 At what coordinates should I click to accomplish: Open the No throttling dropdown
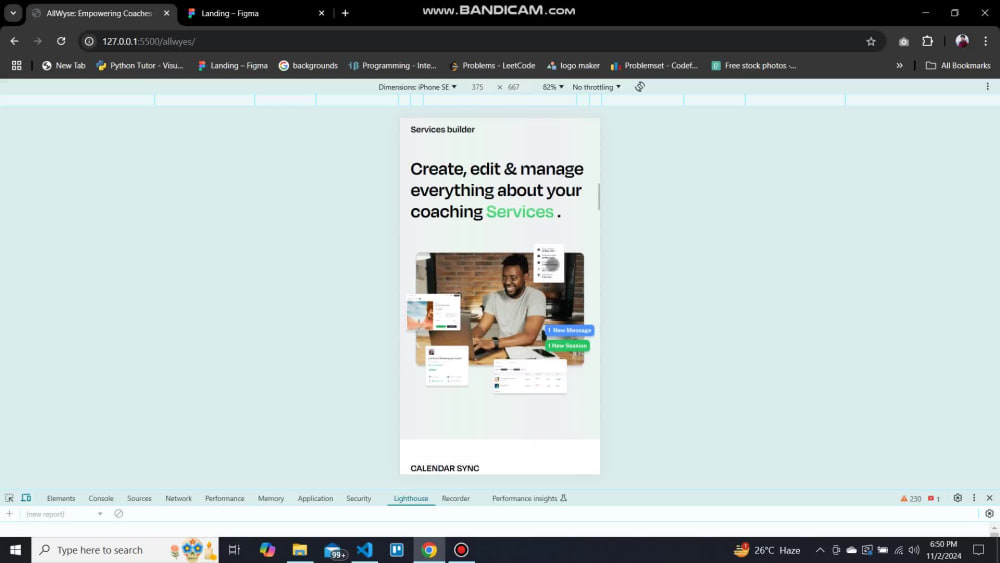[596, 87]
